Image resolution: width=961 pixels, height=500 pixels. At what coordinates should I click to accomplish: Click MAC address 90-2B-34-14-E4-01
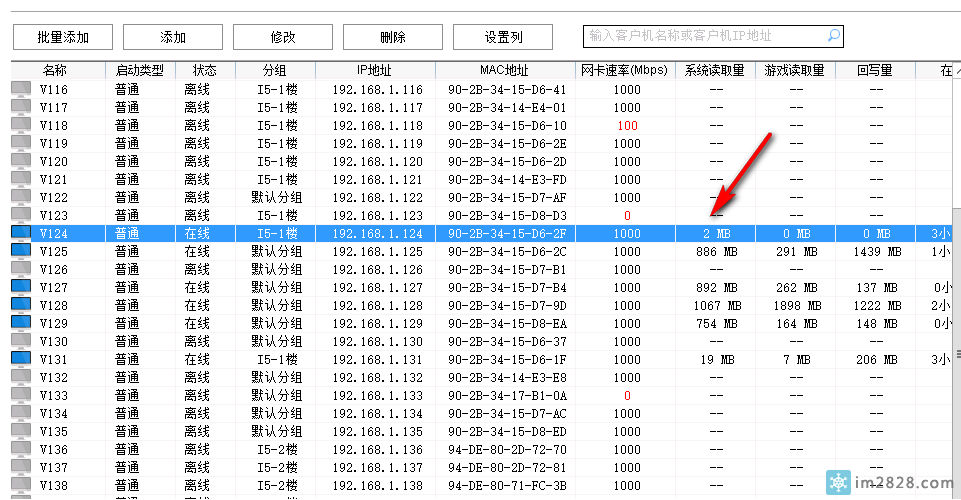point(507,108)
